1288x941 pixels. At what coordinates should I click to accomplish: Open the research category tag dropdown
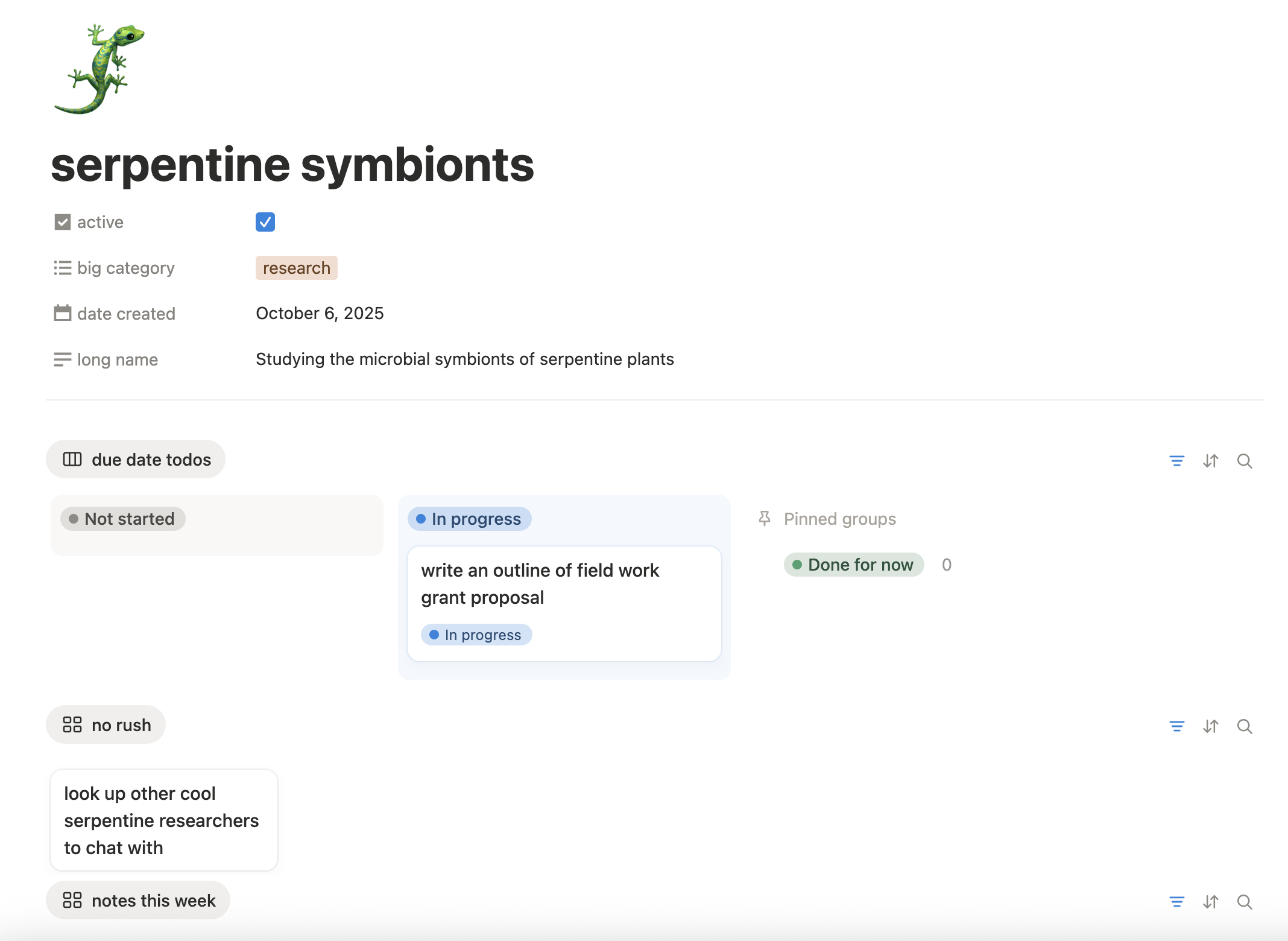point(296,268)
